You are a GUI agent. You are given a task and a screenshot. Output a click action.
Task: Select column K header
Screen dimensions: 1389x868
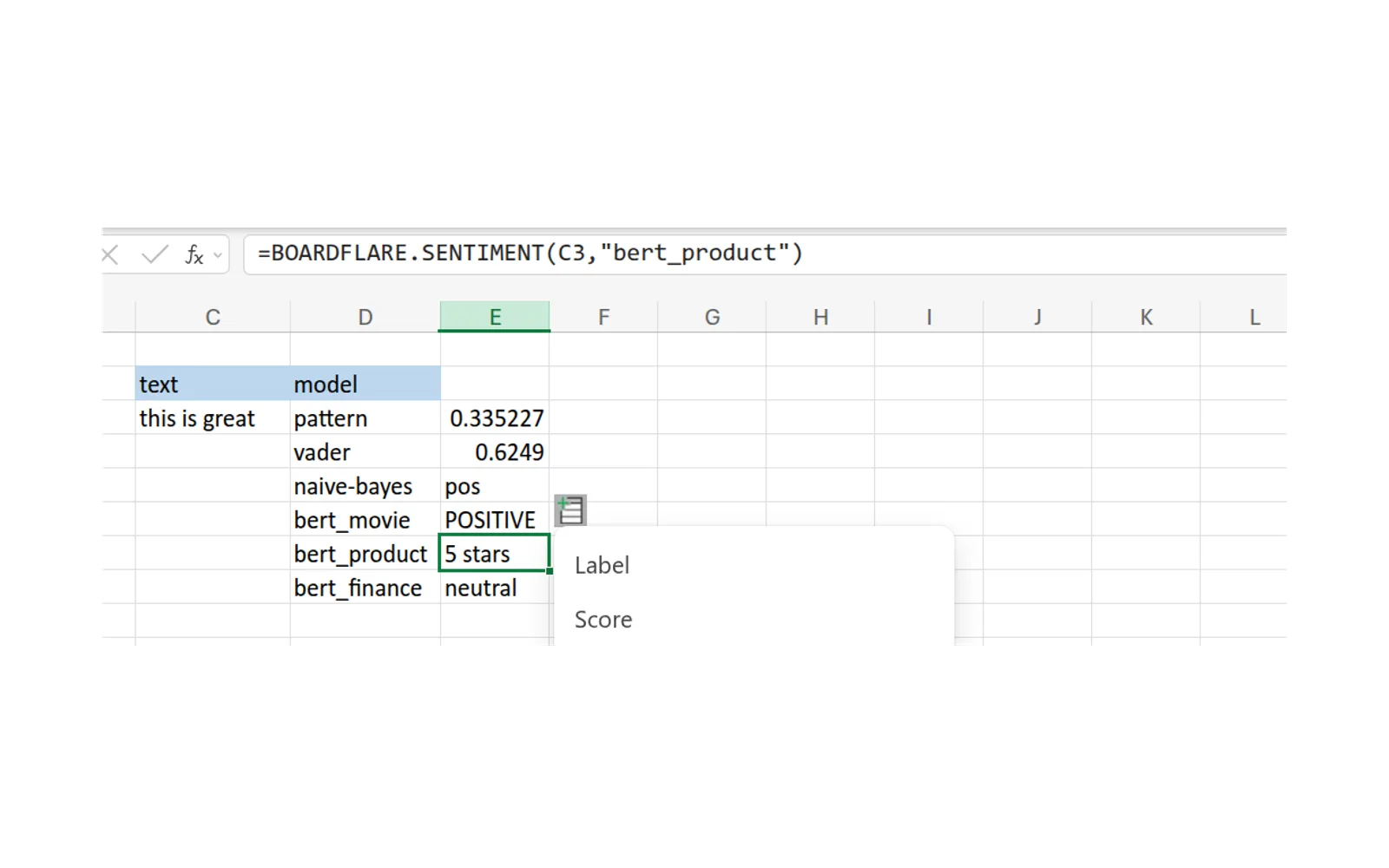(1146, 317)
